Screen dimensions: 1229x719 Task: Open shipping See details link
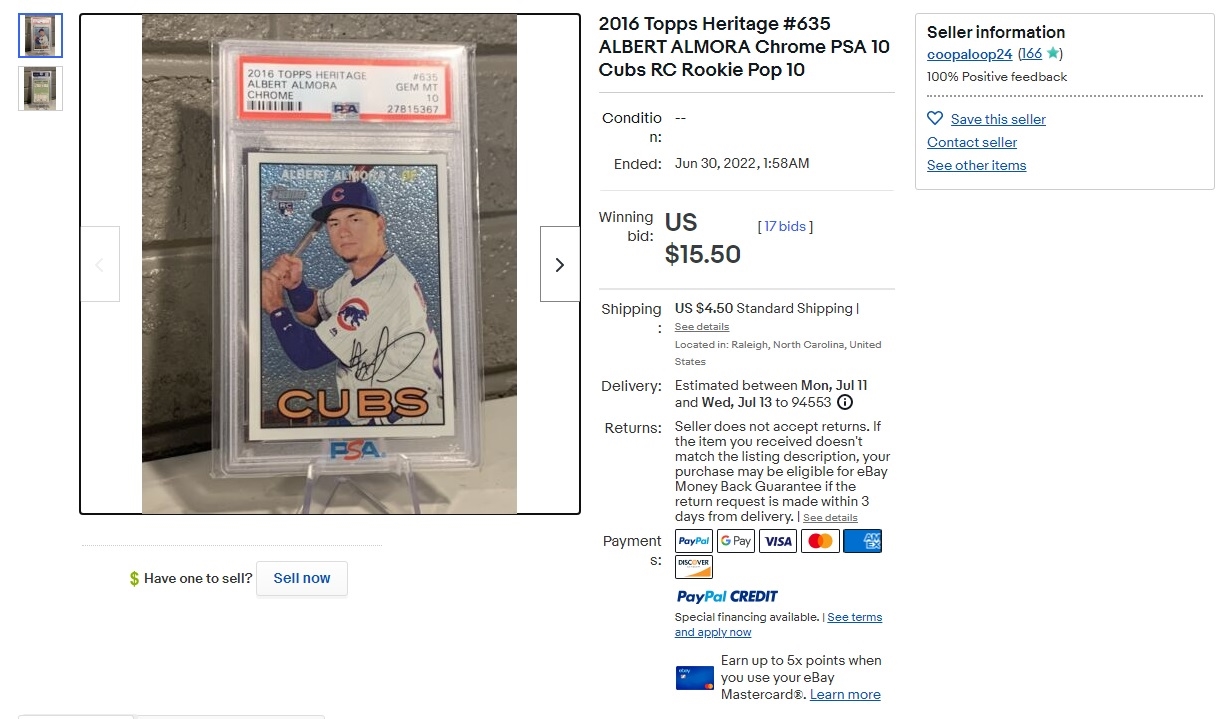coord(702,327)
